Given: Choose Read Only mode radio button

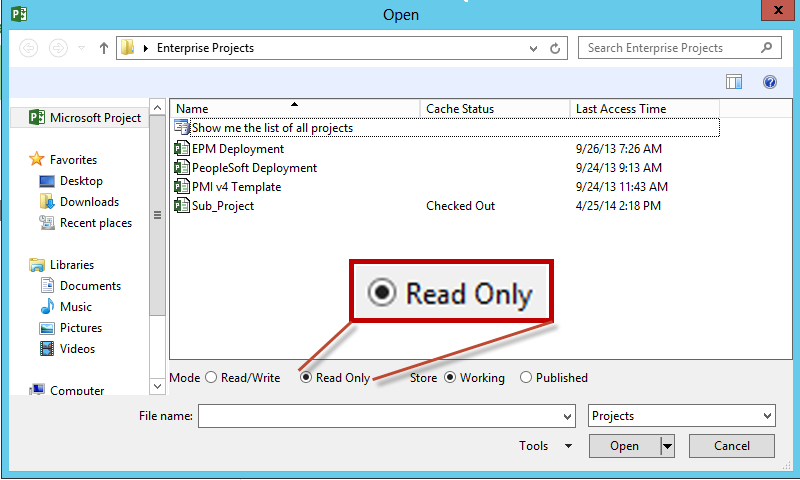Looking at the screenshot, I should point(306,377).
